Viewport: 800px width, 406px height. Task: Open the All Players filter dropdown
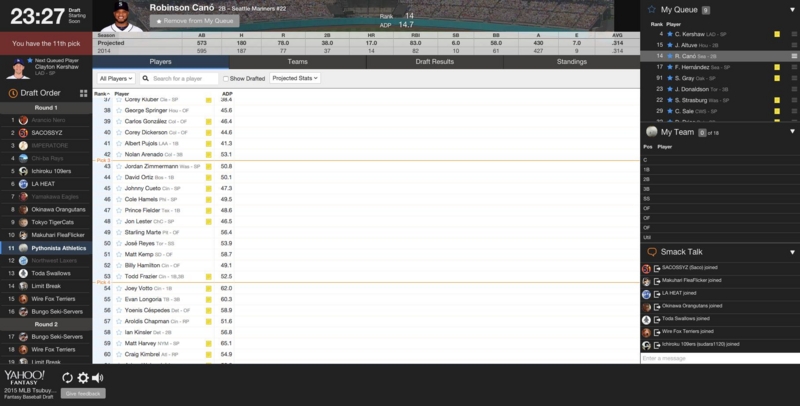pyautogui.click(x=116, y=79)
